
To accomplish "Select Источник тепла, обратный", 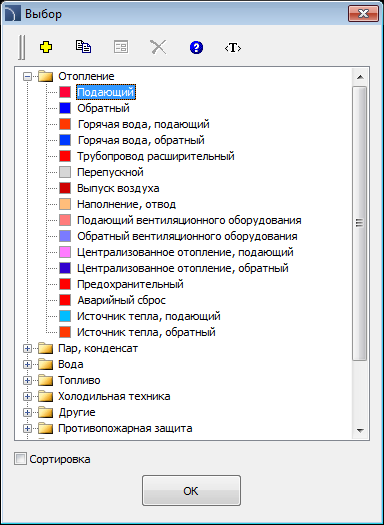I will tap(146, 332).
